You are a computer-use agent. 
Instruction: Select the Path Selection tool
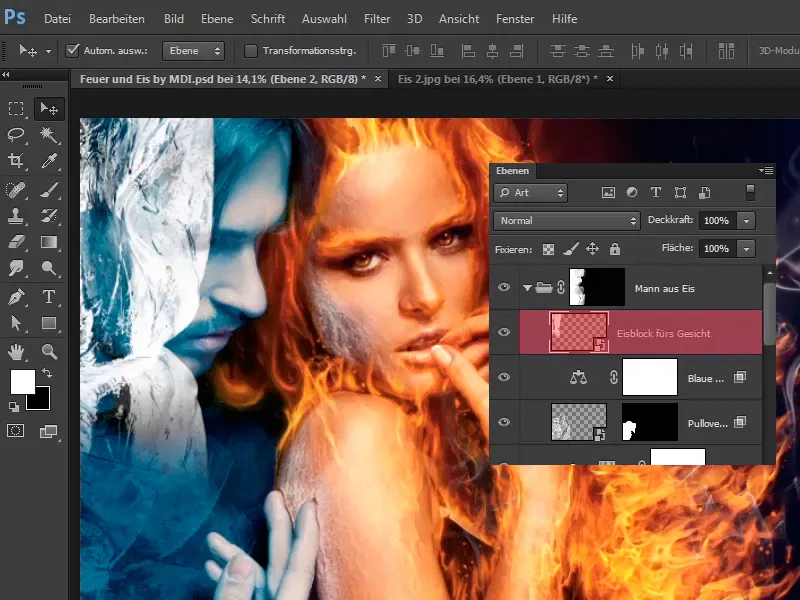pos(16,323)
